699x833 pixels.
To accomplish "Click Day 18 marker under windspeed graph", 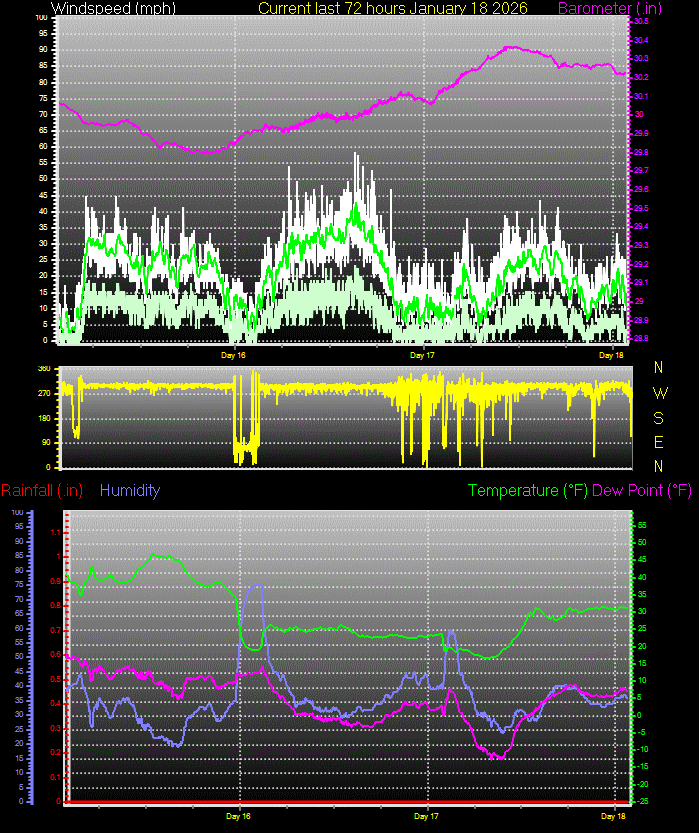I will (612, 354).
